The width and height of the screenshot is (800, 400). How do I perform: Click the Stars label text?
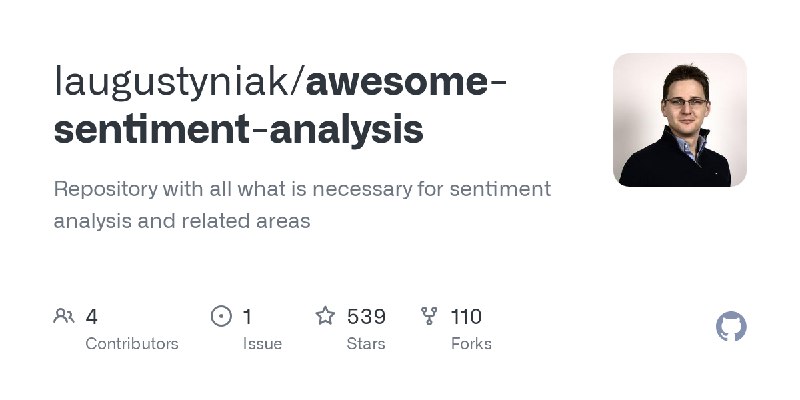pyautogui.click(x=366, y=344)
